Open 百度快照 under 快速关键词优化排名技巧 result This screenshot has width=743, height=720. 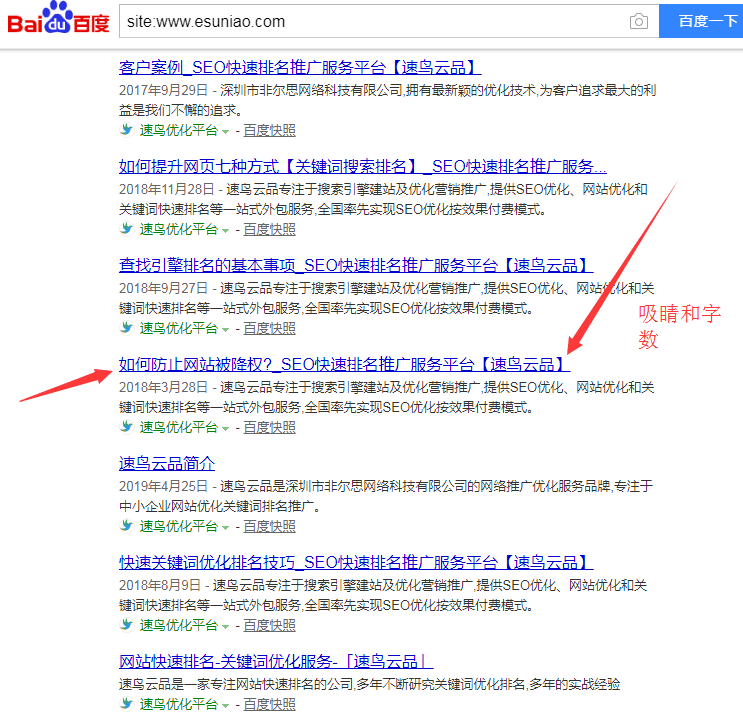pos(270,626)
